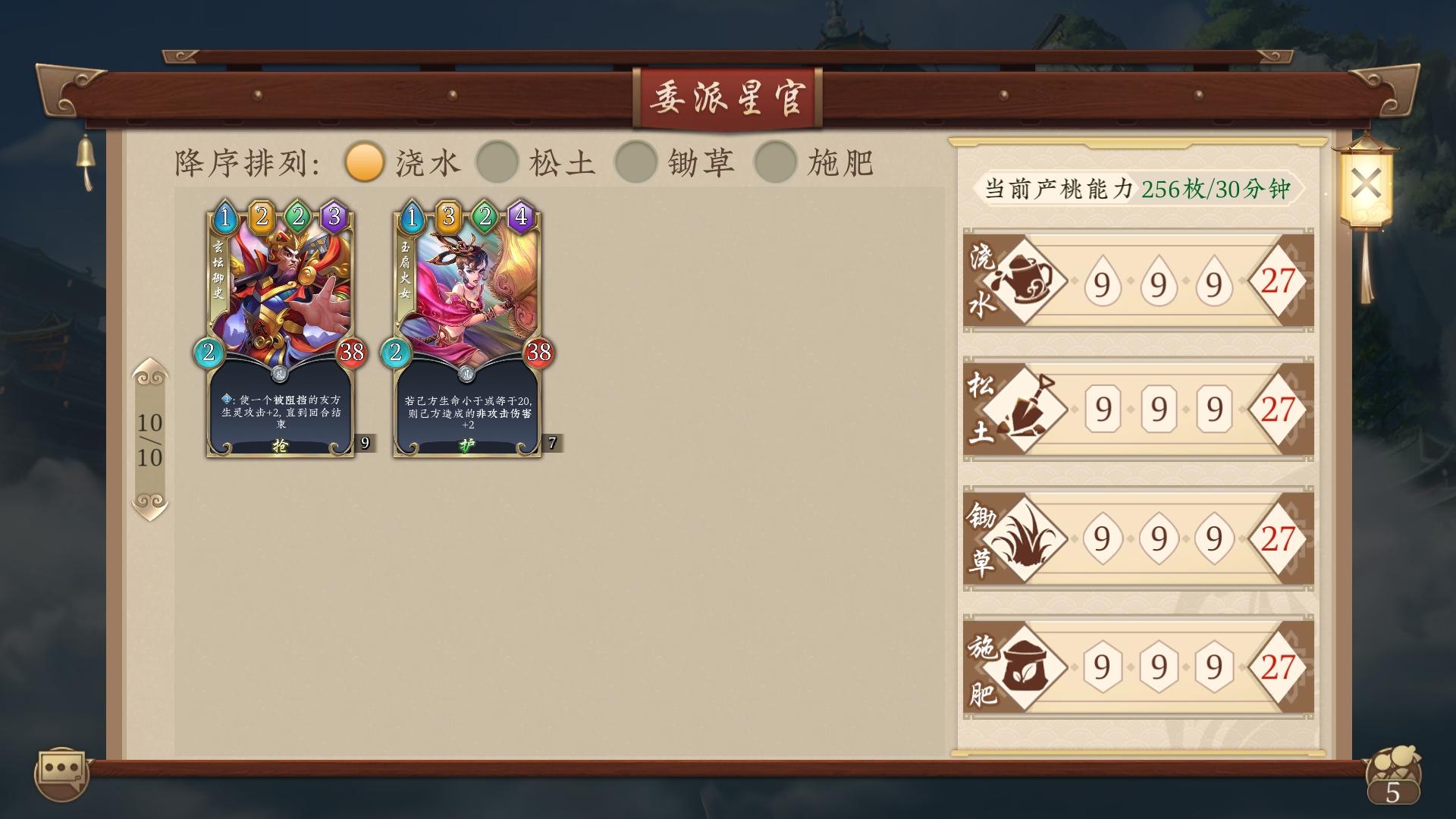Viewport: 1456px width, 819px height.
Task: Select the 锄草 sort radio button
Action: 635,162
